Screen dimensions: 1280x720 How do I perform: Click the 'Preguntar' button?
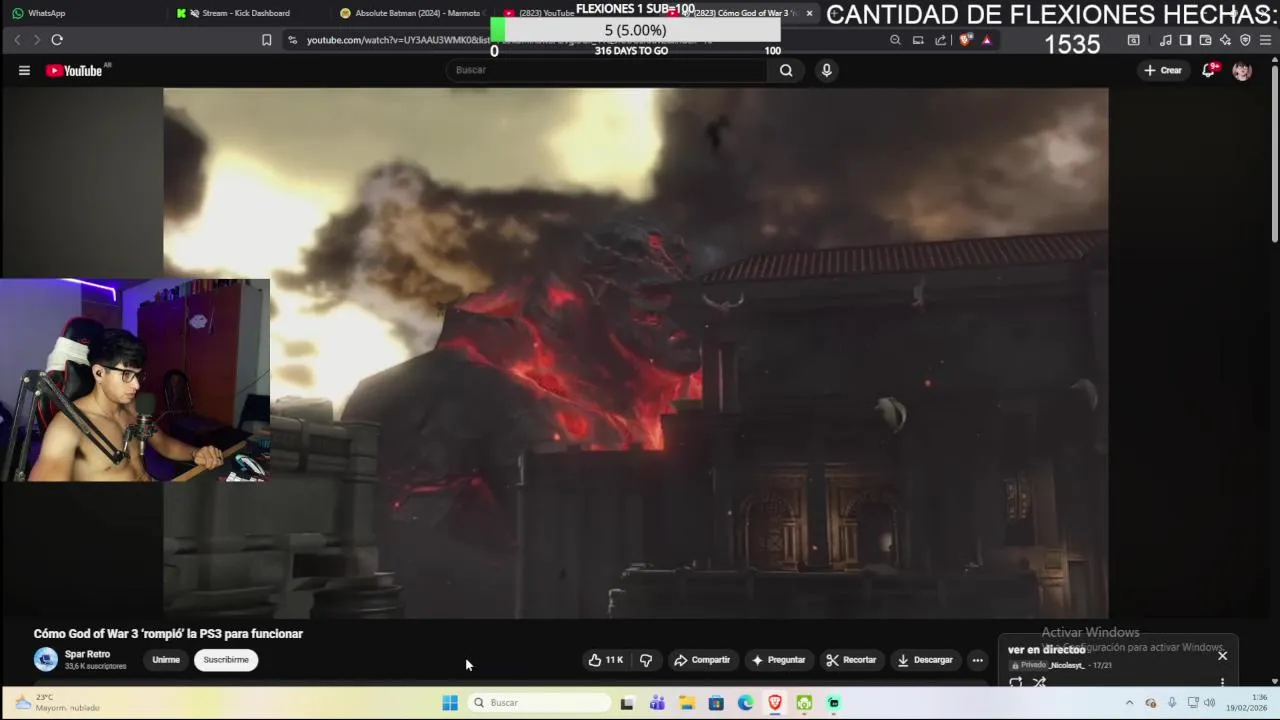coord(778,660)
